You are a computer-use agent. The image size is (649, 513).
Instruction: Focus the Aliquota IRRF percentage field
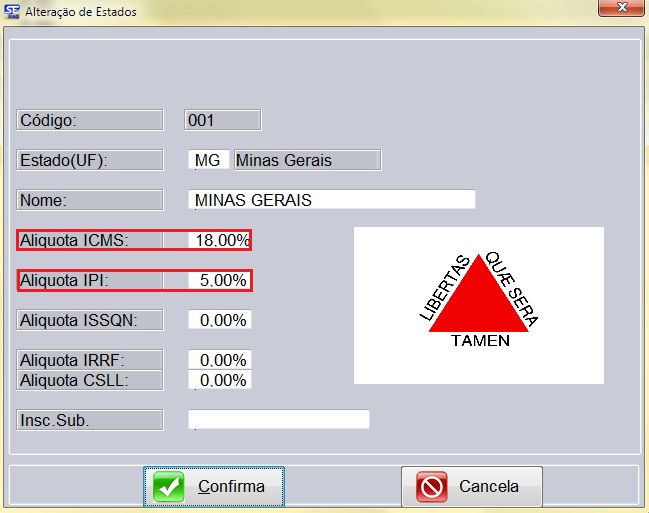coord(219,360)
